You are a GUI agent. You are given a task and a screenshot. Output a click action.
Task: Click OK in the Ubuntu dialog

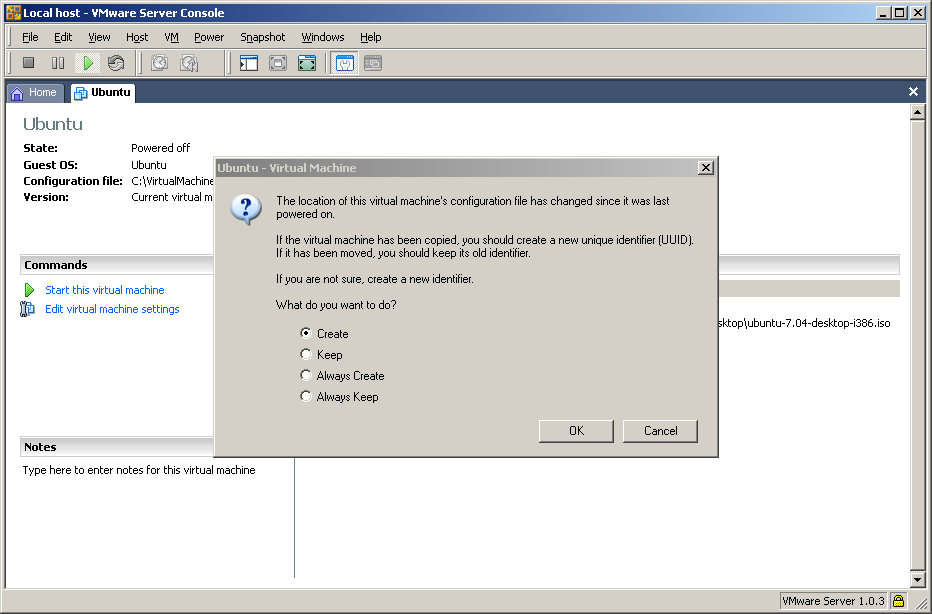pos(576,431)
